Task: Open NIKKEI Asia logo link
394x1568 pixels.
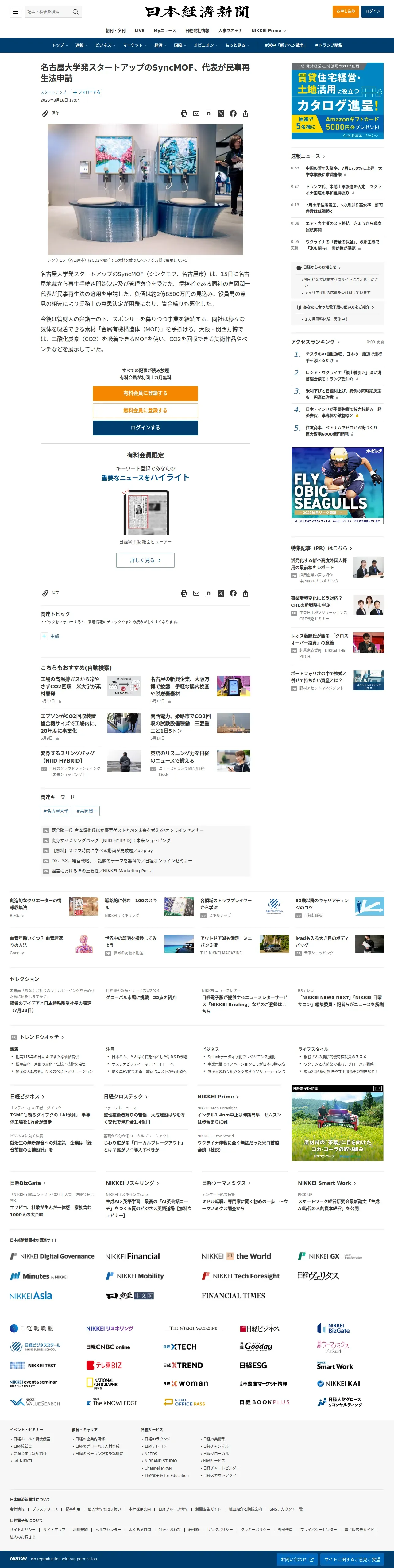Action: (x=31, y=1296)
